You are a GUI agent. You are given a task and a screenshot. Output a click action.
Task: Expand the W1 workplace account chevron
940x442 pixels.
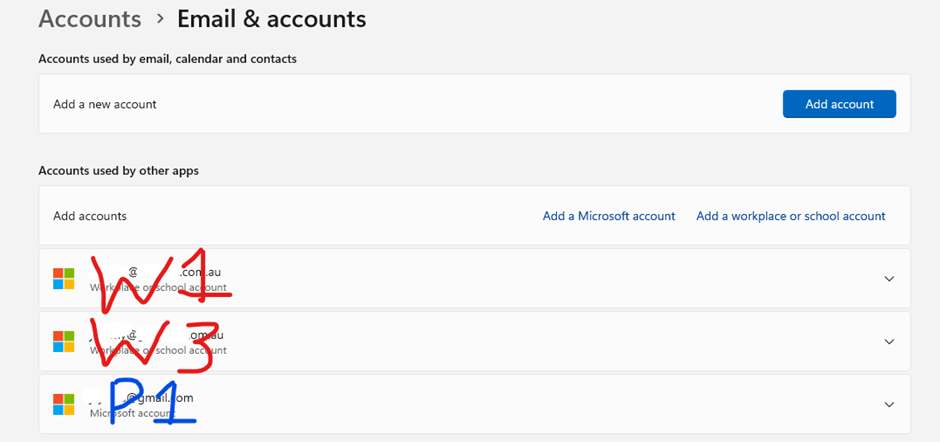890,279
